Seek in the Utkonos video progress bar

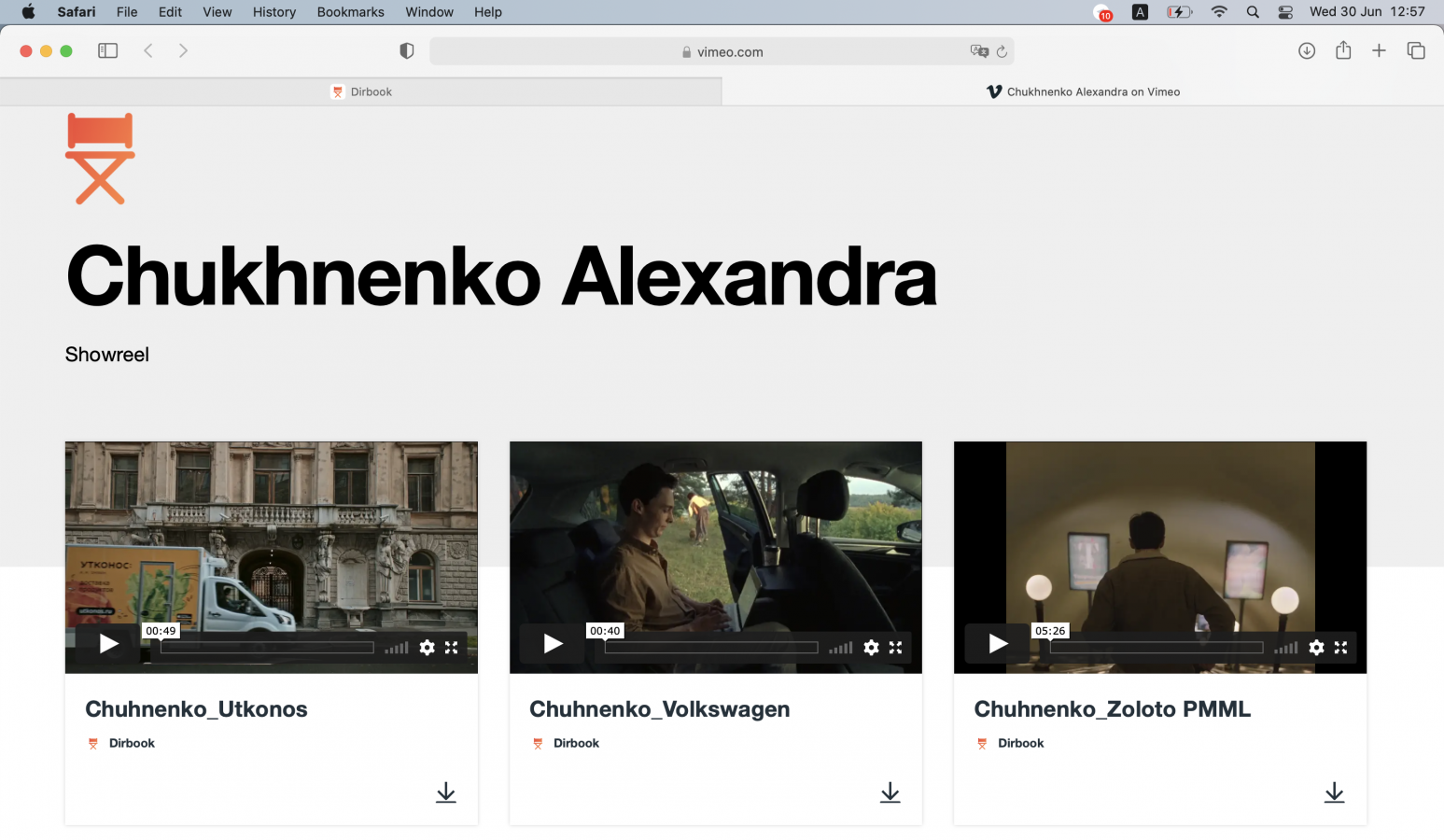pos(267,648)
